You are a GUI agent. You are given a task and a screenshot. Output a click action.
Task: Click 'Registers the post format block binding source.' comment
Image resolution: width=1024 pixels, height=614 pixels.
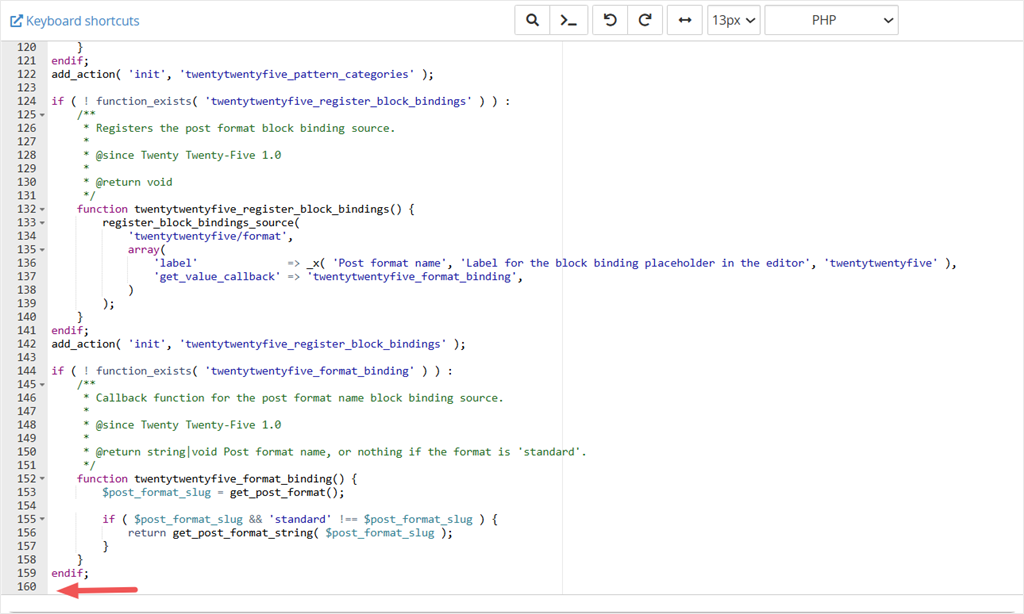click(x=246, y=129)
